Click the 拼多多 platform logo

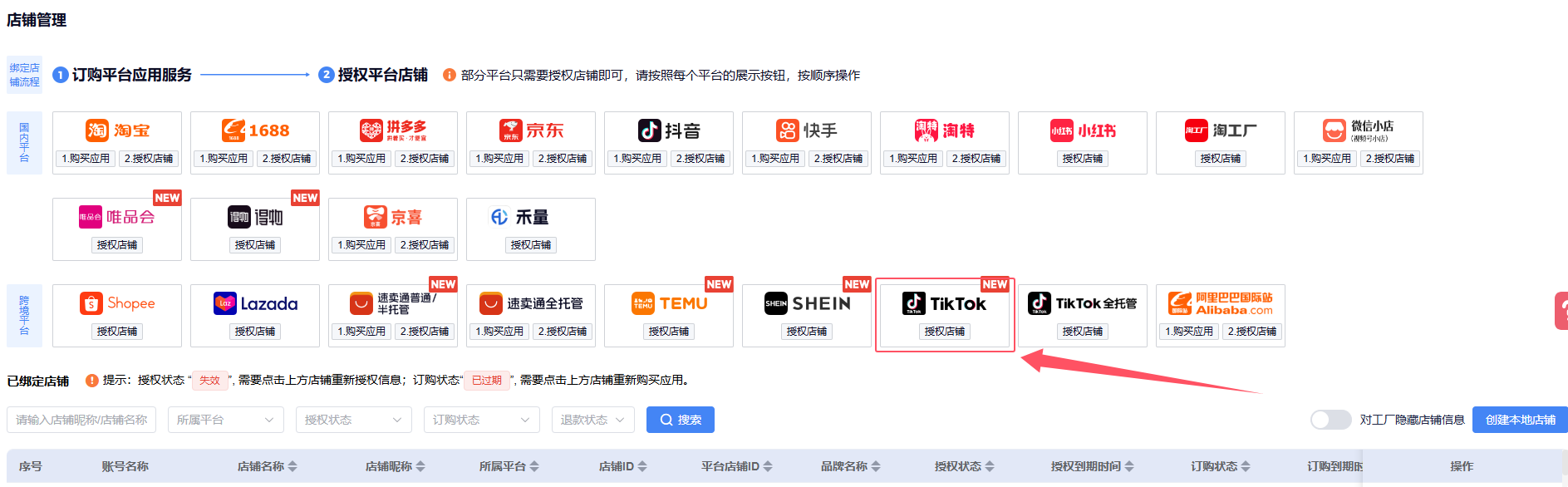coord(393,130)
